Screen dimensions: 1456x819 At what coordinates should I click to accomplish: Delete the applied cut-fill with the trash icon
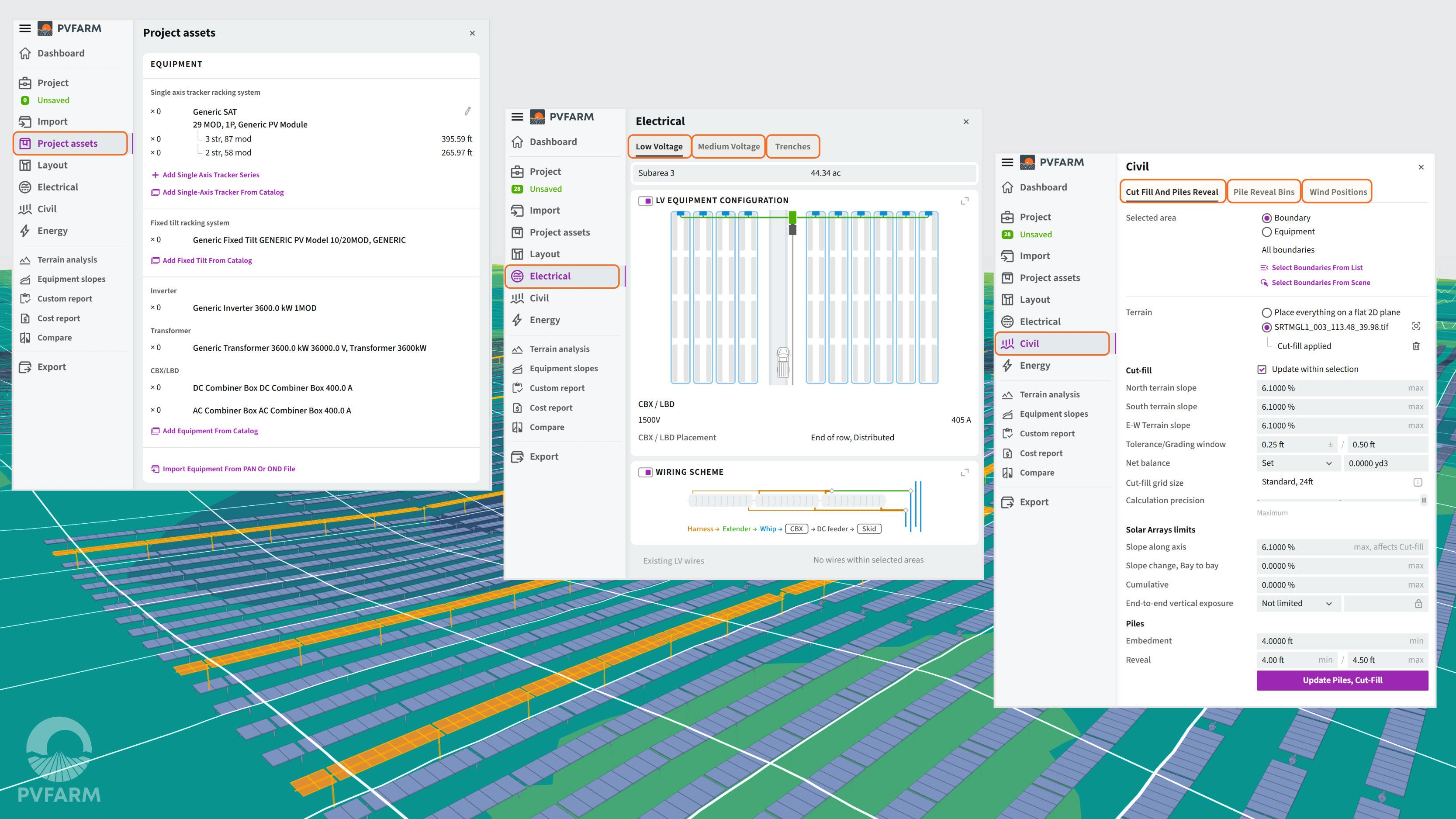[x=1416, y=346]
